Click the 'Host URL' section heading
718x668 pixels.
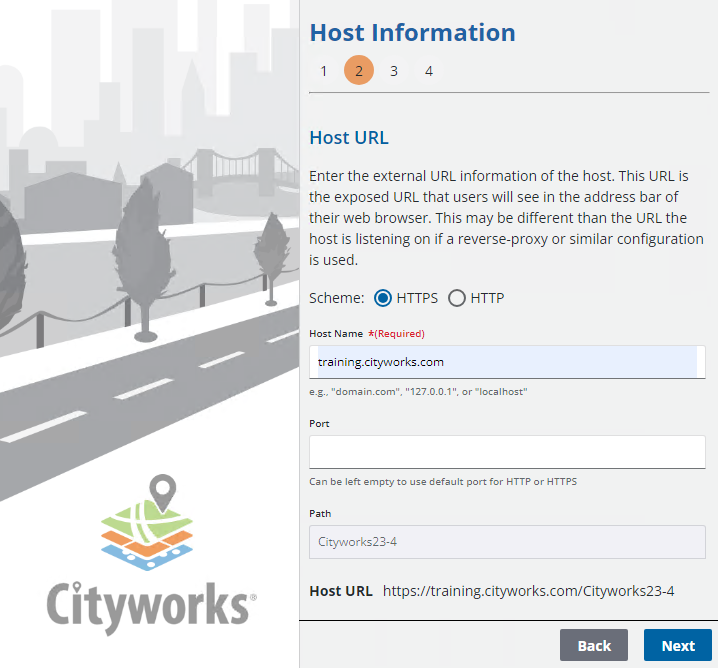click(x=349, y=137)
